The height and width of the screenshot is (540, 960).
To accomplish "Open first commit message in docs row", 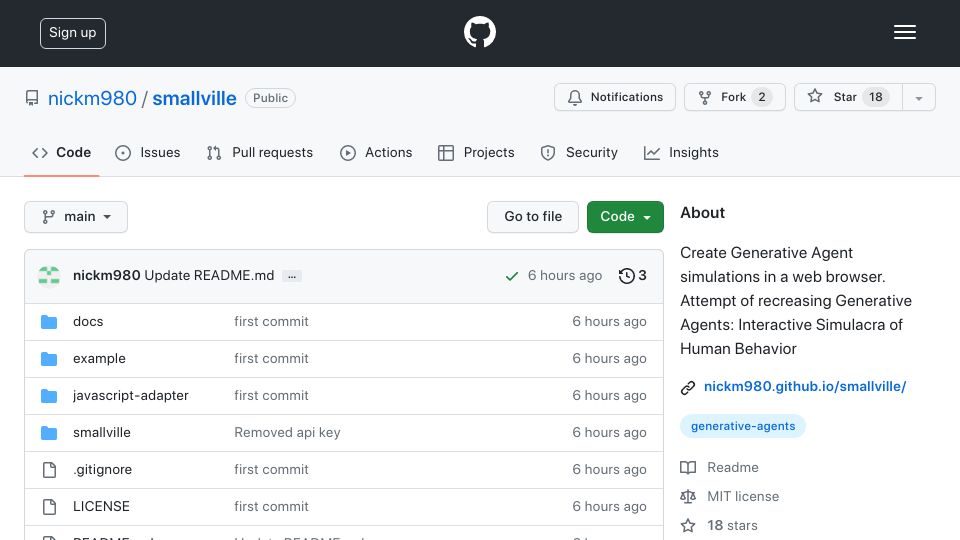I will pyautogui.click(x=271, y=321).
